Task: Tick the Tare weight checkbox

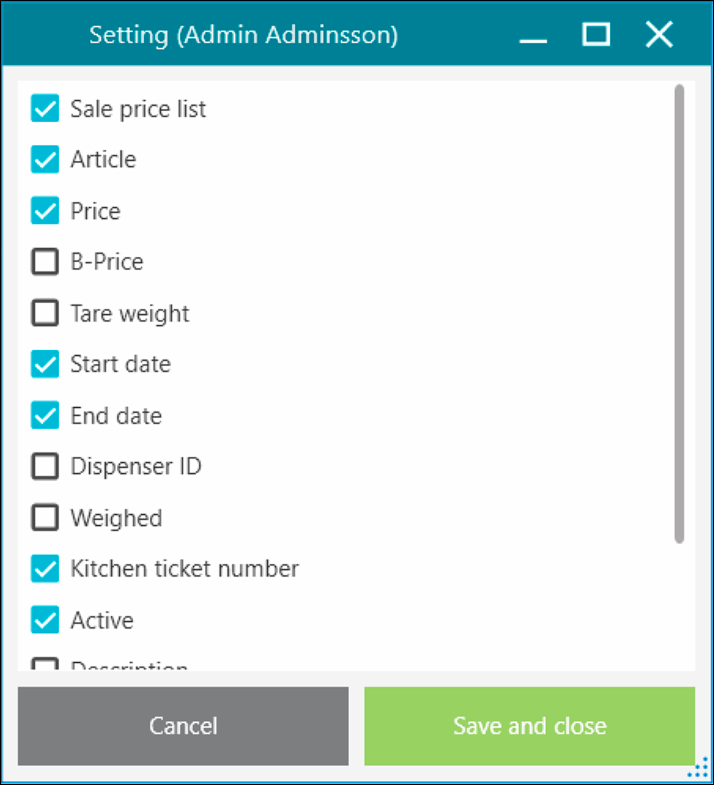Action: pos(45,313)
